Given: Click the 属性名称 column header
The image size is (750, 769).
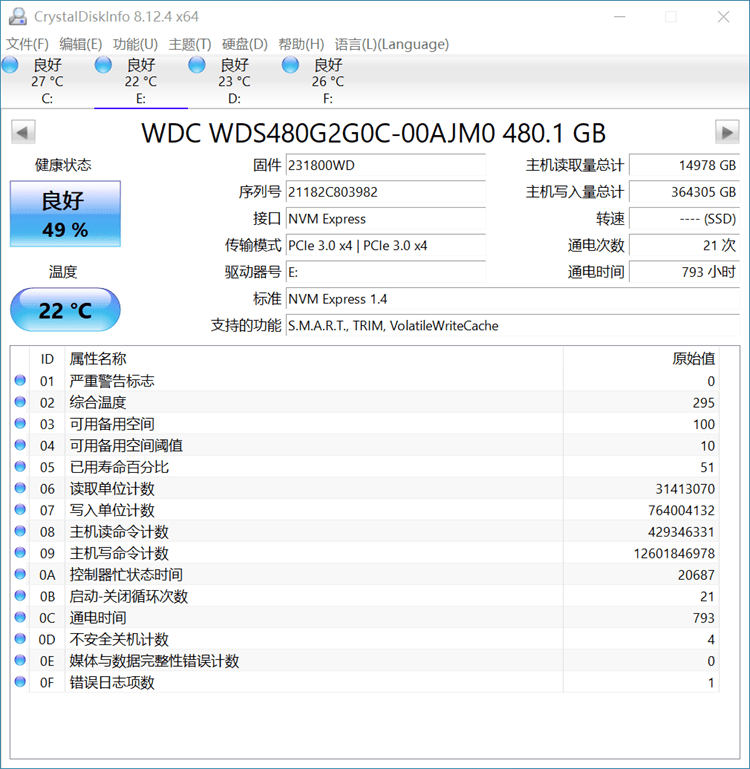Looking at the screenshot, I should pyautogui.click(x=314, y=359).
